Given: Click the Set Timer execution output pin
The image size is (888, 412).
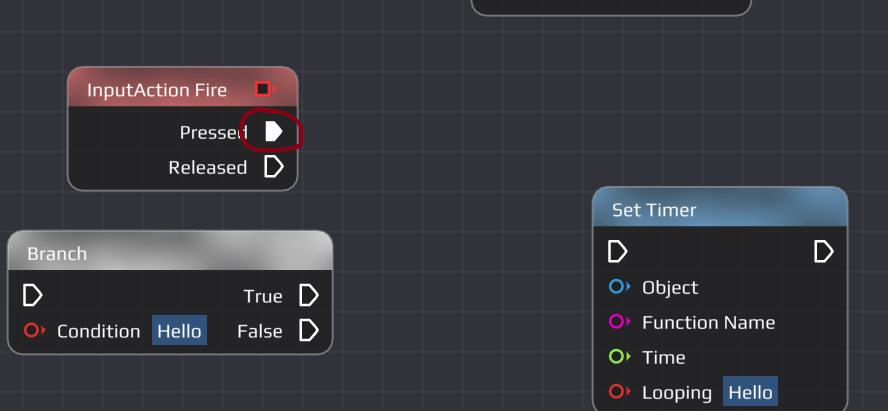Looking at the screenshot, I should pos(823,252).
